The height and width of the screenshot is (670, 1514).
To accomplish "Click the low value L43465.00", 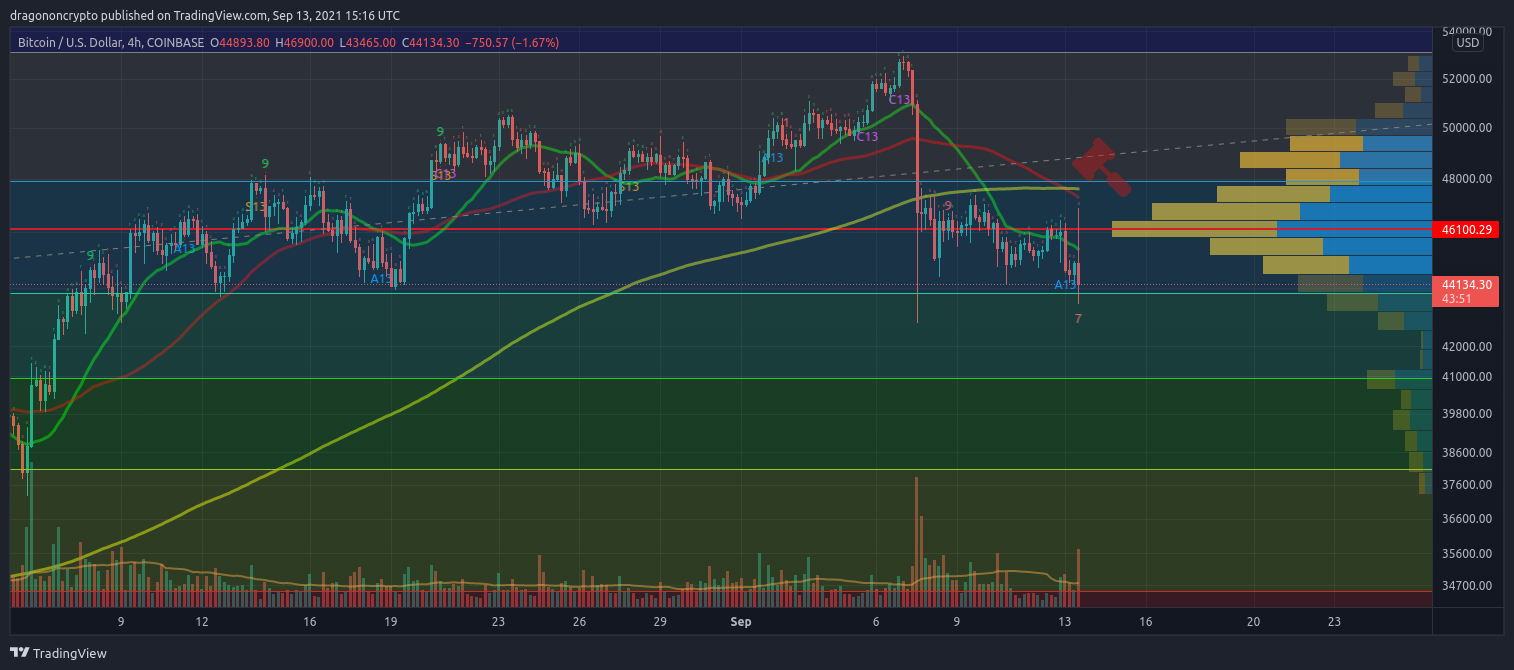I will pyautogui.click(x=369, y=43).
